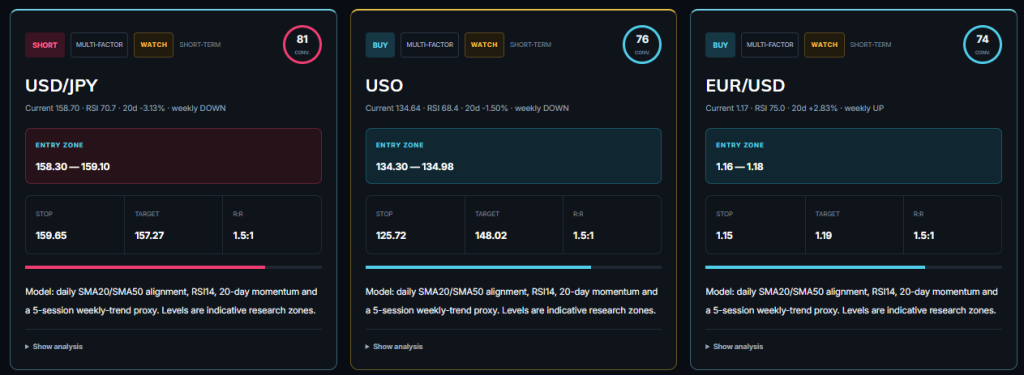This screenshot has height=375, width=1024.
Task: Click the stats line starting Current 158.70
Action: click(x=125, y=108)
